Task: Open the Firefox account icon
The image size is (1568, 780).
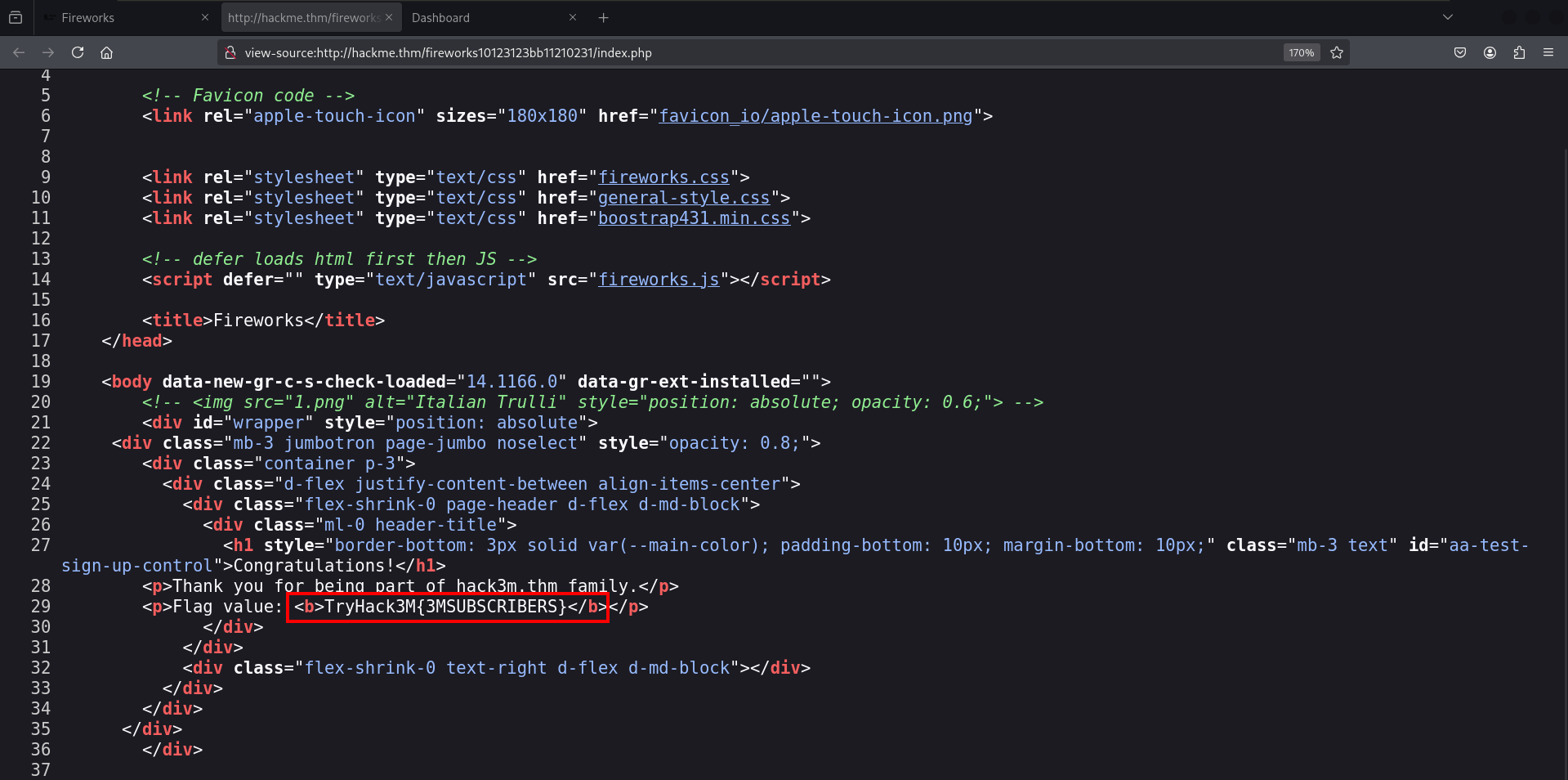Action: [1490, 52]
